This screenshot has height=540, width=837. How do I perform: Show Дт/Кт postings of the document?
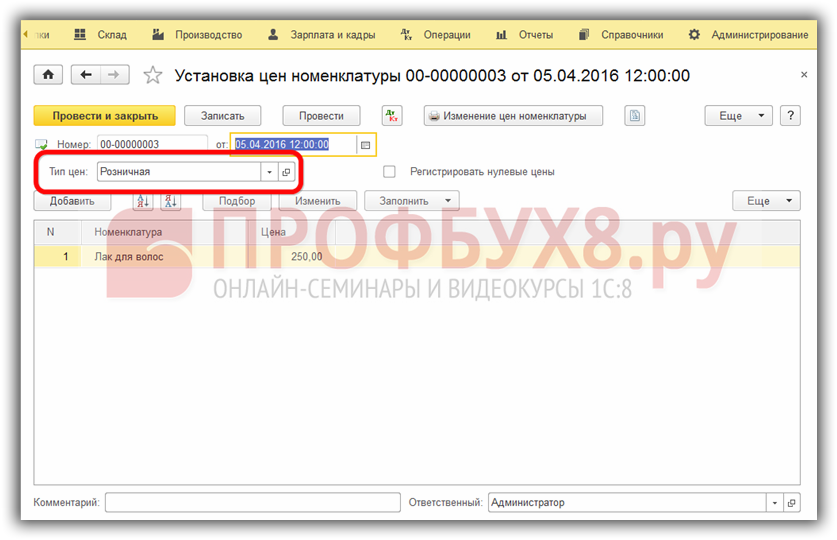pyautogui.click(x=392, y=116)
